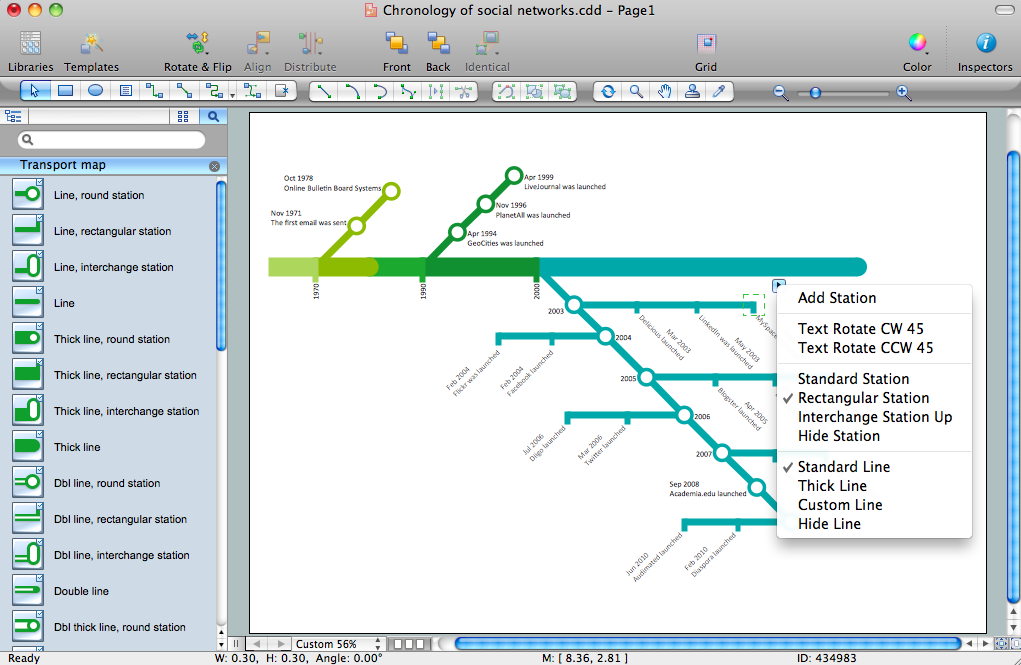
Task: Bring the selection to Front
Action: pos(397,51)
